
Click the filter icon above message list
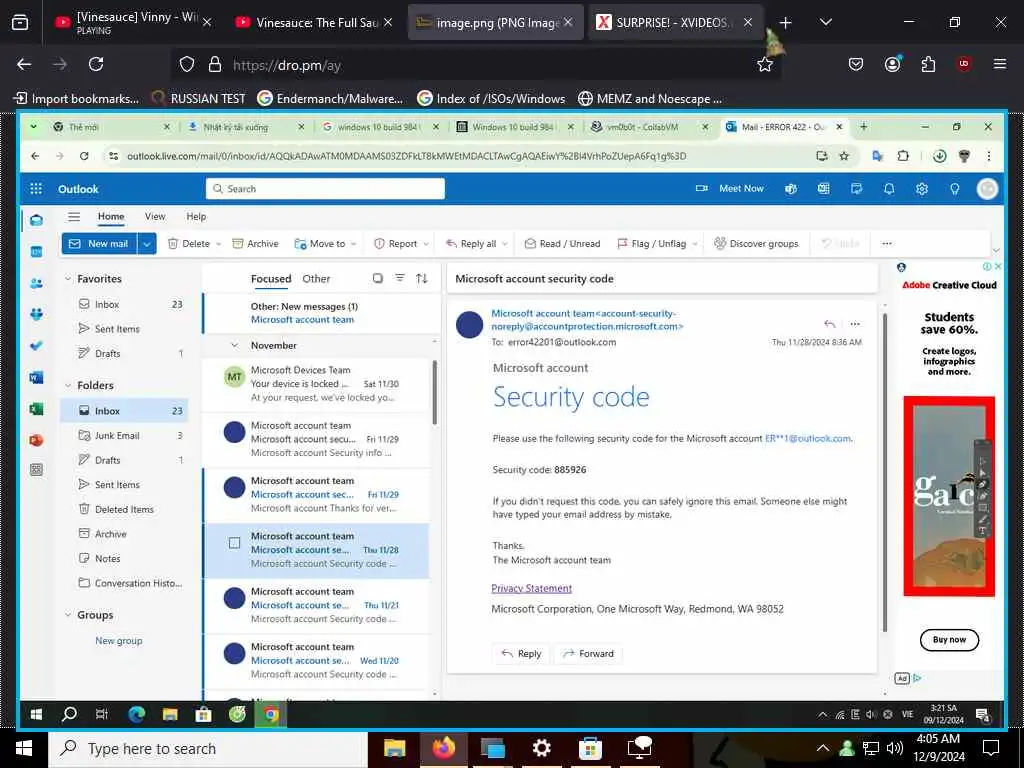click(x=400, y=278)
